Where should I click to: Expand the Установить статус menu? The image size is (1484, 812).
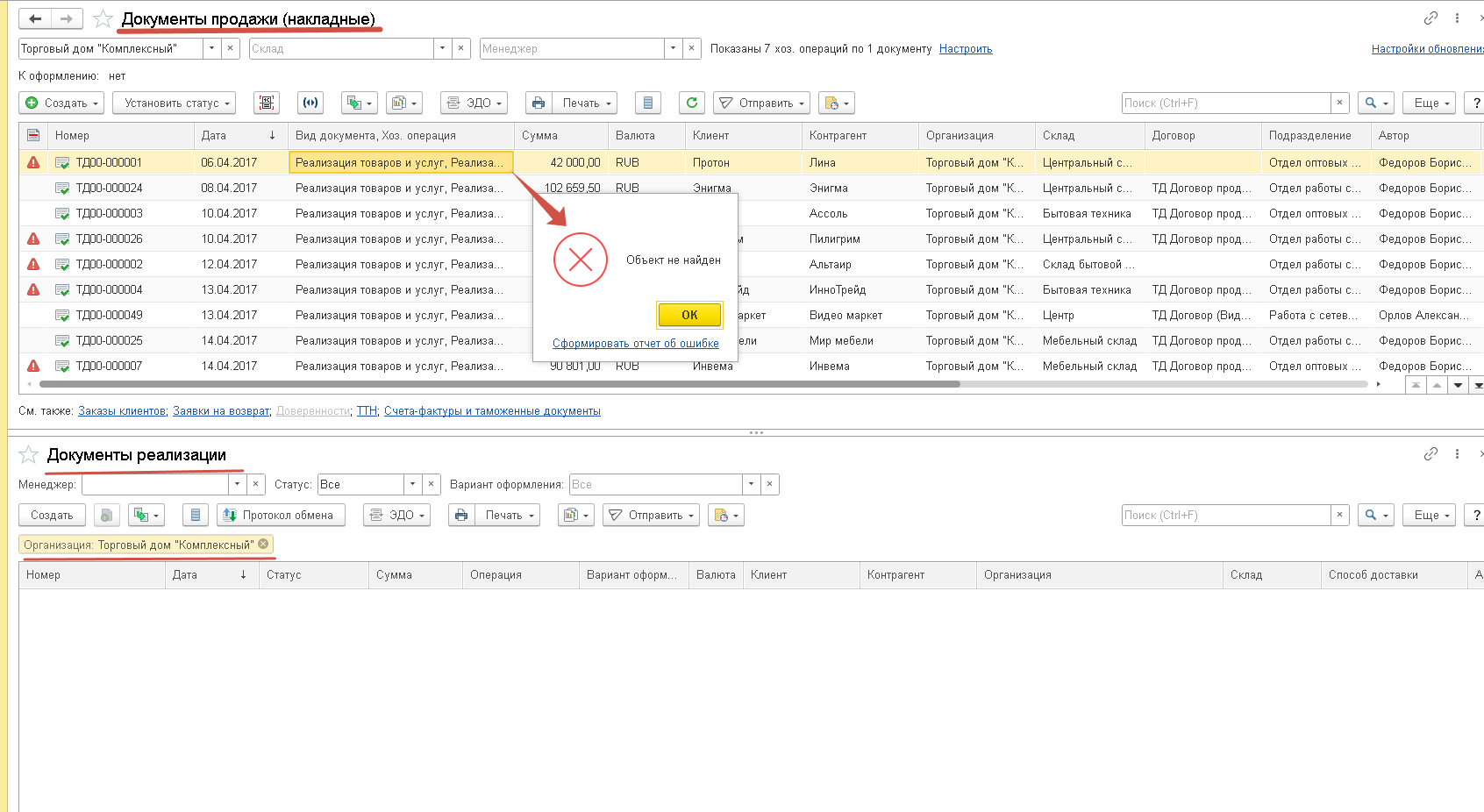pos(174,103)
